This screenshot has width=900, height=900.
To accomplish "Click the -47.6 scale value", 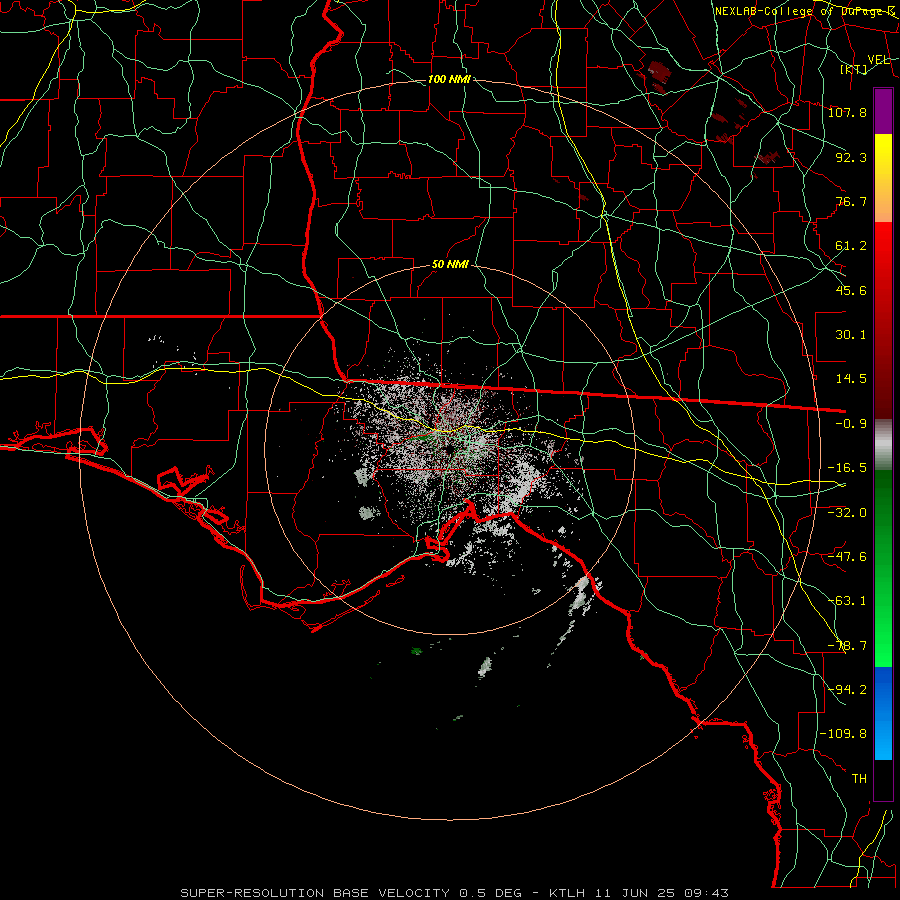I will (x=847, y=557).
